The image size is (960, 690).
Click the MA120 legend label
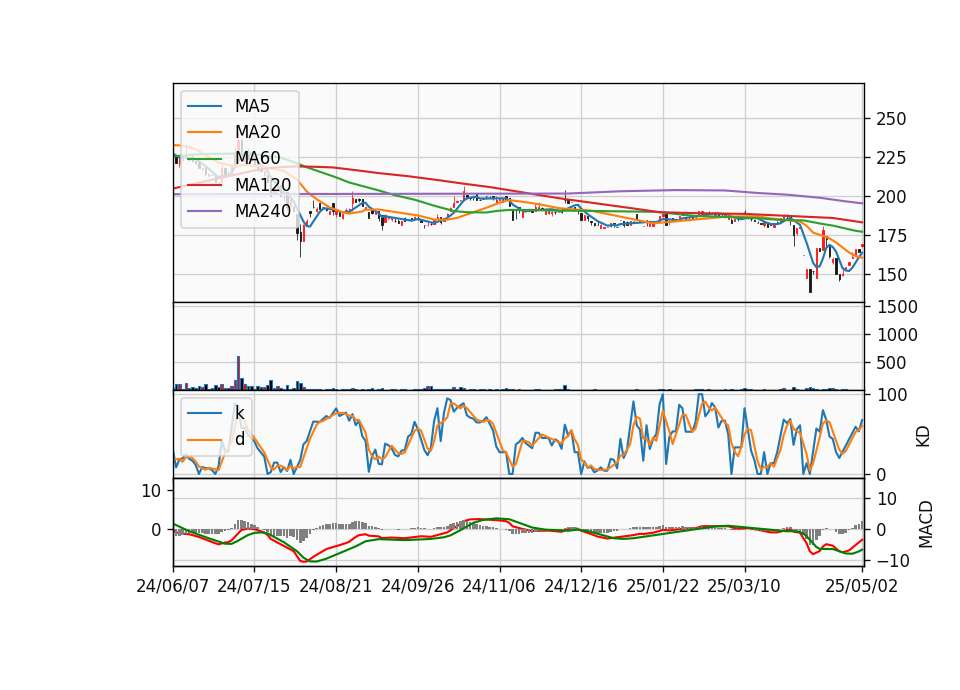click(263, 184)
